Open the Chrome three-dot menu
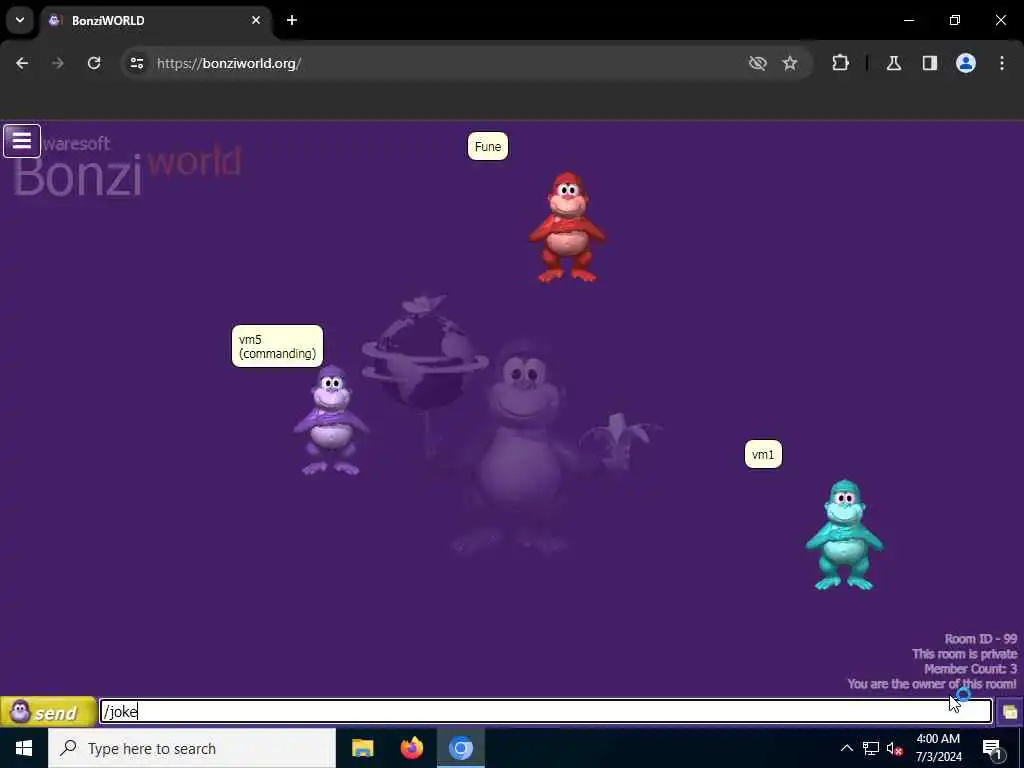Image resolution: width=1024 pixels, height=768 pixels. 1002,63
